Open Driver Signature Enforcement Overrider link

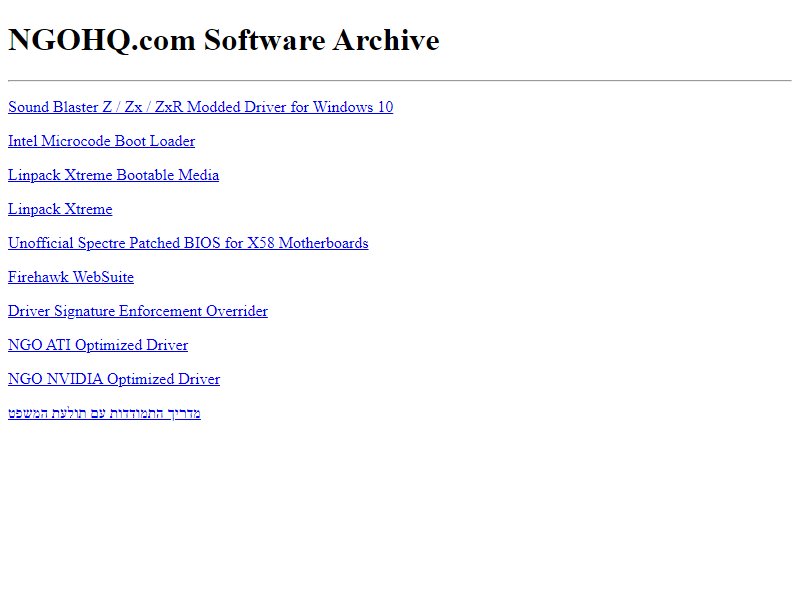[x=138, y=311]
